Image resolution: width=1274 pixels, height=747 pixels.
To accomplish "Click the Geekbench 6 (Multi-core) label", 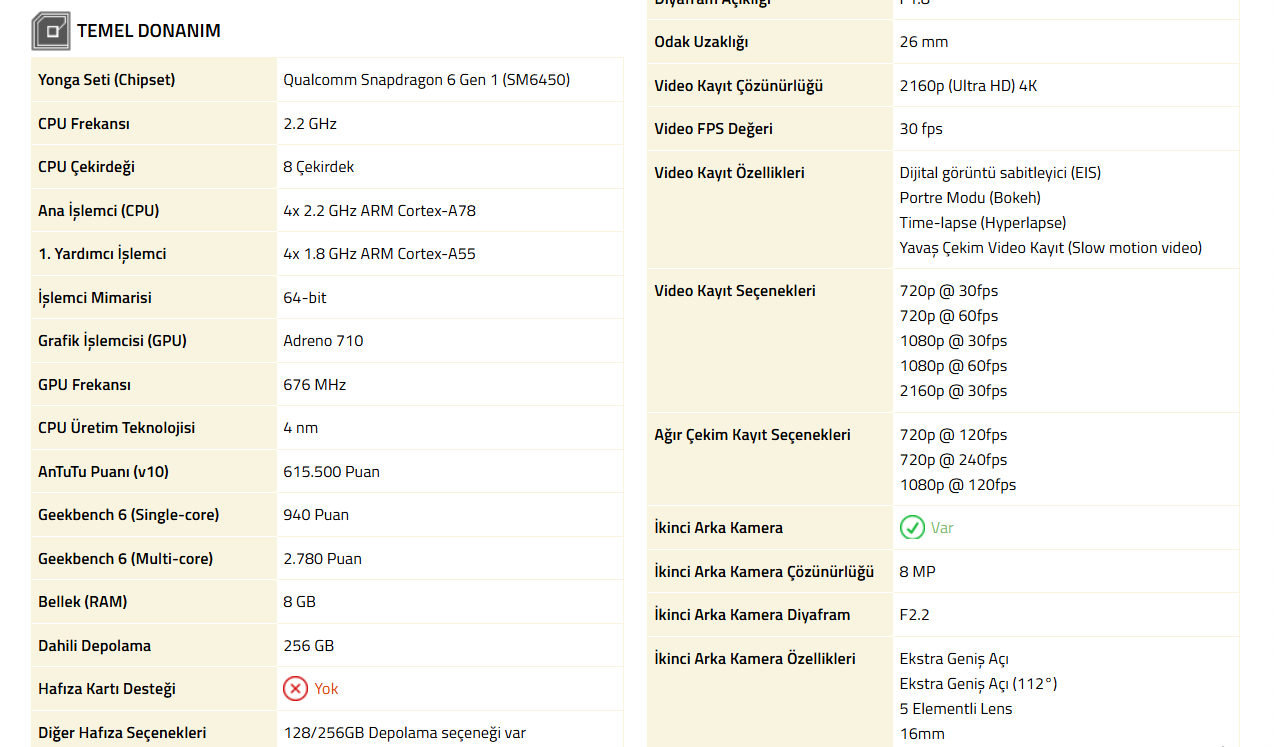I will (125, 559).
